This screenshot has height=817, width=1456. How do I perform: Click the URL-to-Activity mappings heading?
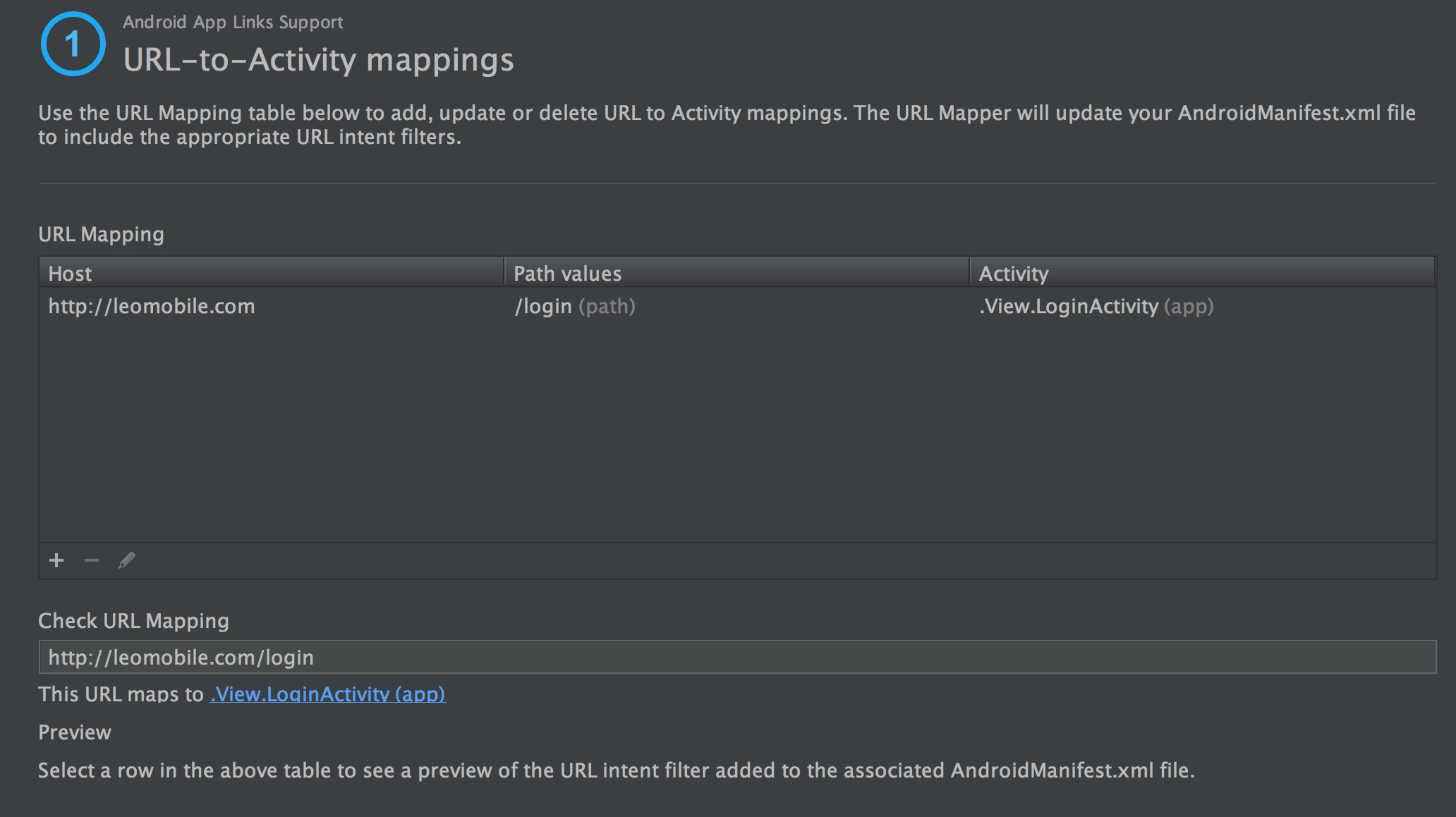click(318, 59)
